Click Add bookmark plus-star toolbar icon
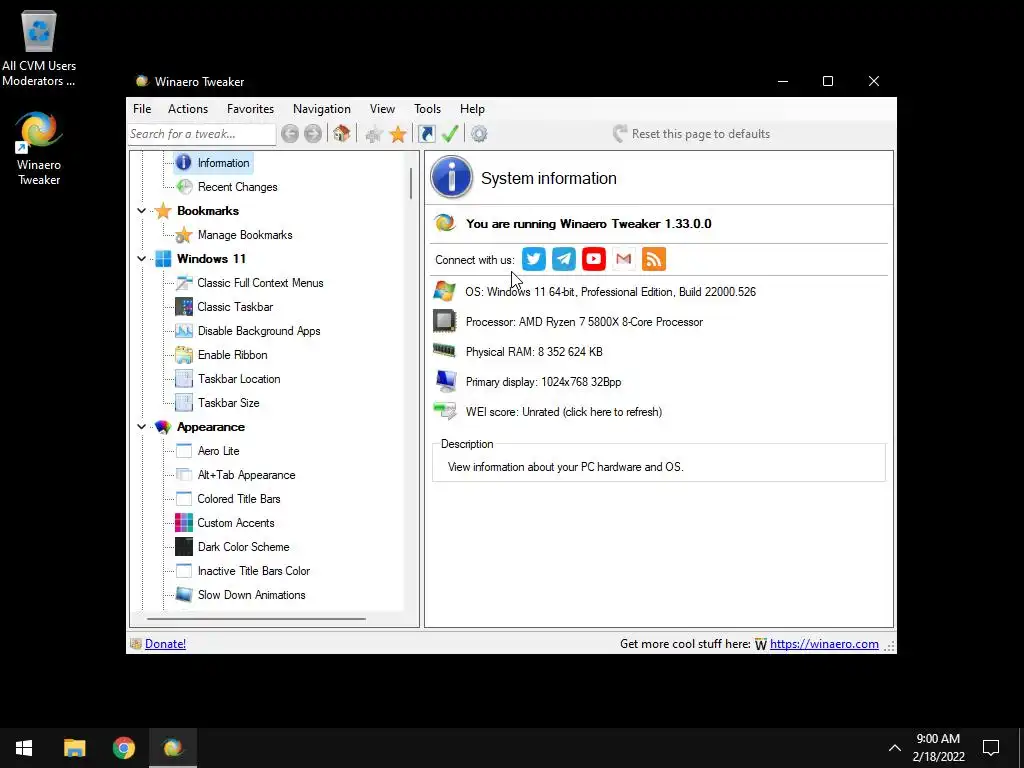 pos(374,135)
